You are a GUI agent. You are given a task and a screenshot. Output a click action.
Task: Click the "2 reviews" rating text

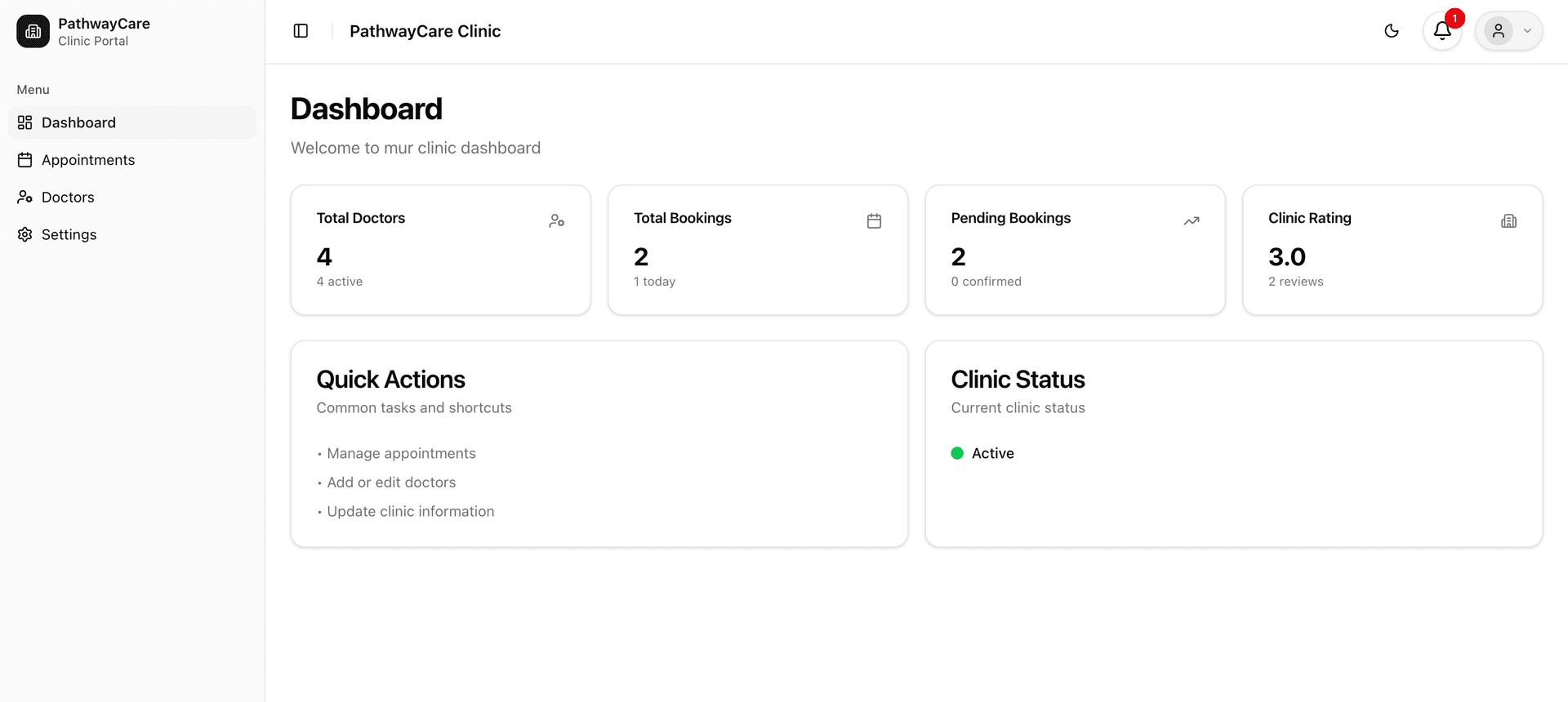(x=1295, y=282)
